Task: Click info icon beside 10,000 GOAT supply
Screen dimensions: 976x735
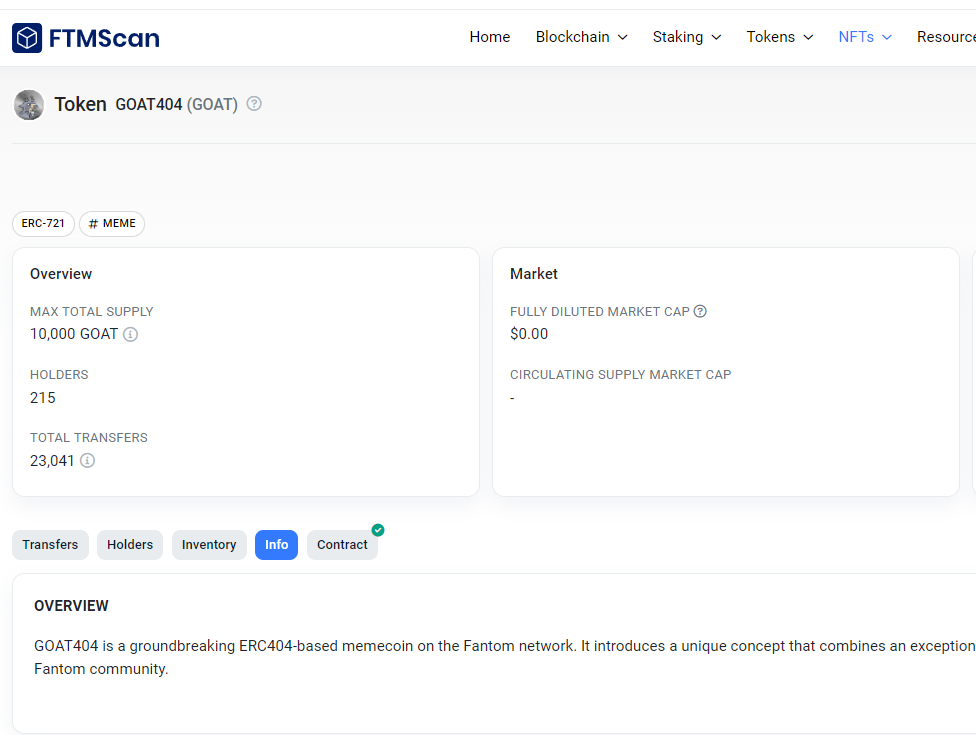Action: 130,335
